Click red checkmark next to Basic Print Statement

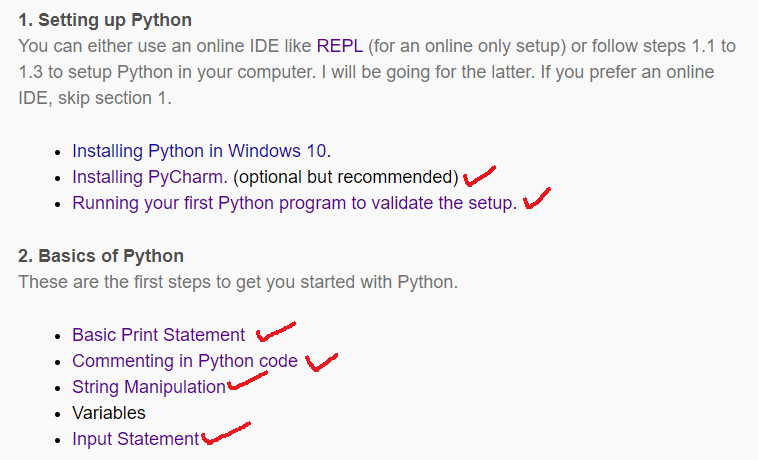[276, 331]
